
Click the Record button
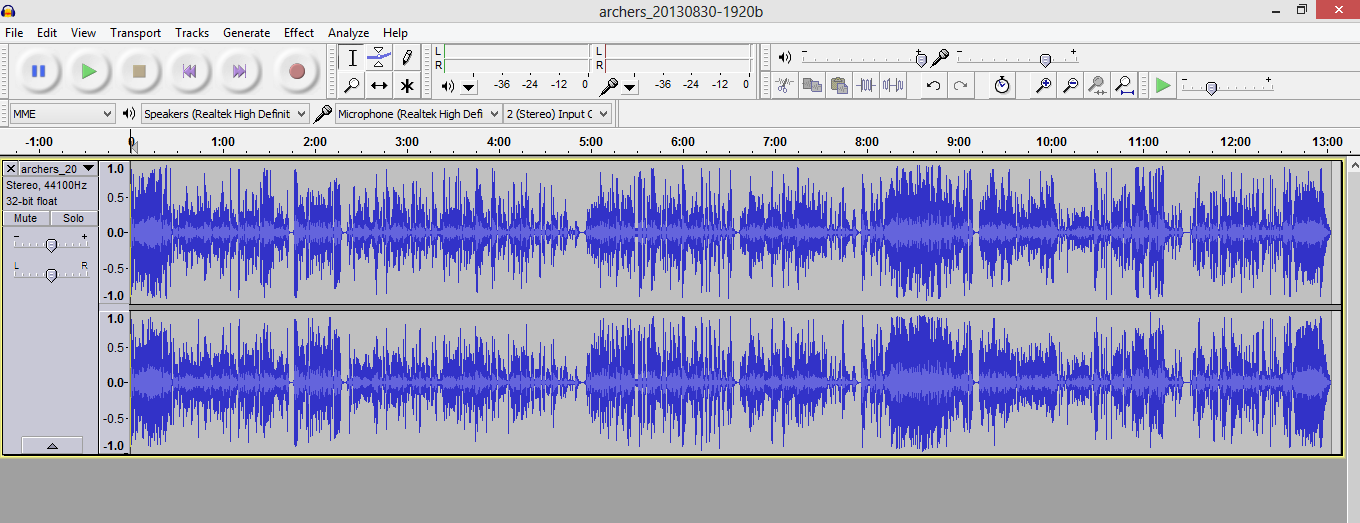[296, 71]
